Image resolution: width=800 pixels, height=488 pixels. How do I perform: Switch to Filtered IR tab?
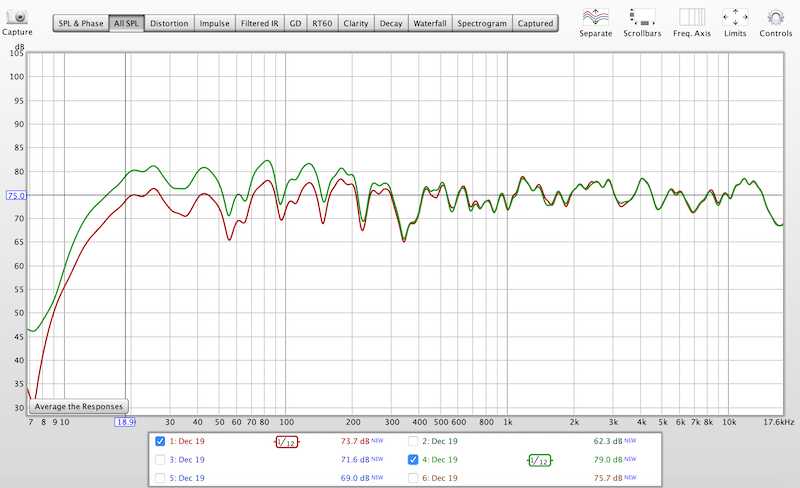pyautogui.click(x=260, y=23)
